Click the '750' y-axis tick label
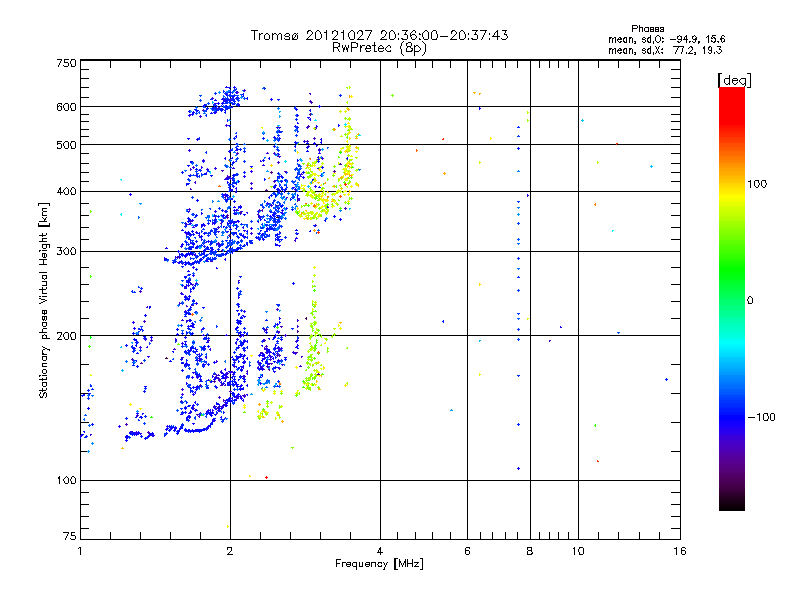800x600 pixels. (66, 63)
